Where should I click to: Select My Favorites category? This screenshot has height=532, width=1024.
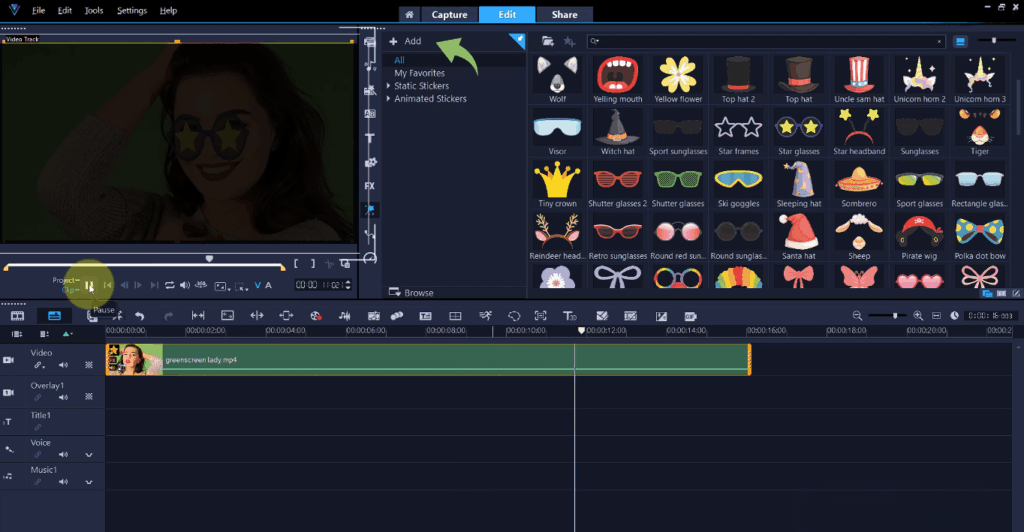click(x=419, y=73)
